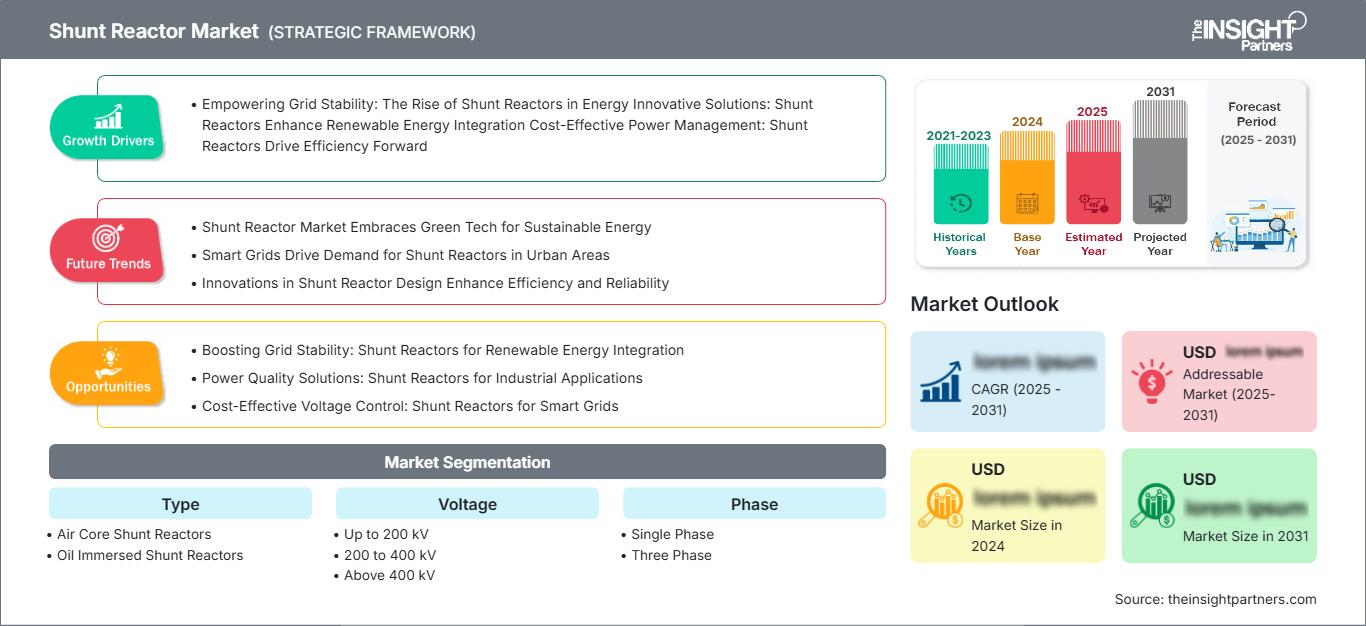
Task: Click the 'Historical Years' caption
Action: pos(960,244)
